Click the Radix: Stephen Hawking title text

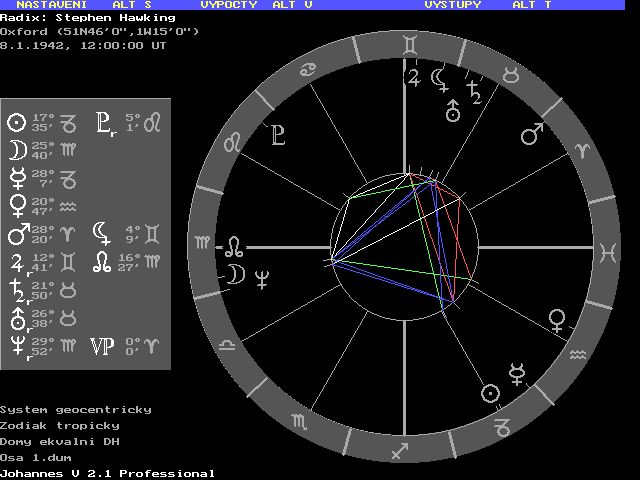pyautogui.click(x=88, y=17)
